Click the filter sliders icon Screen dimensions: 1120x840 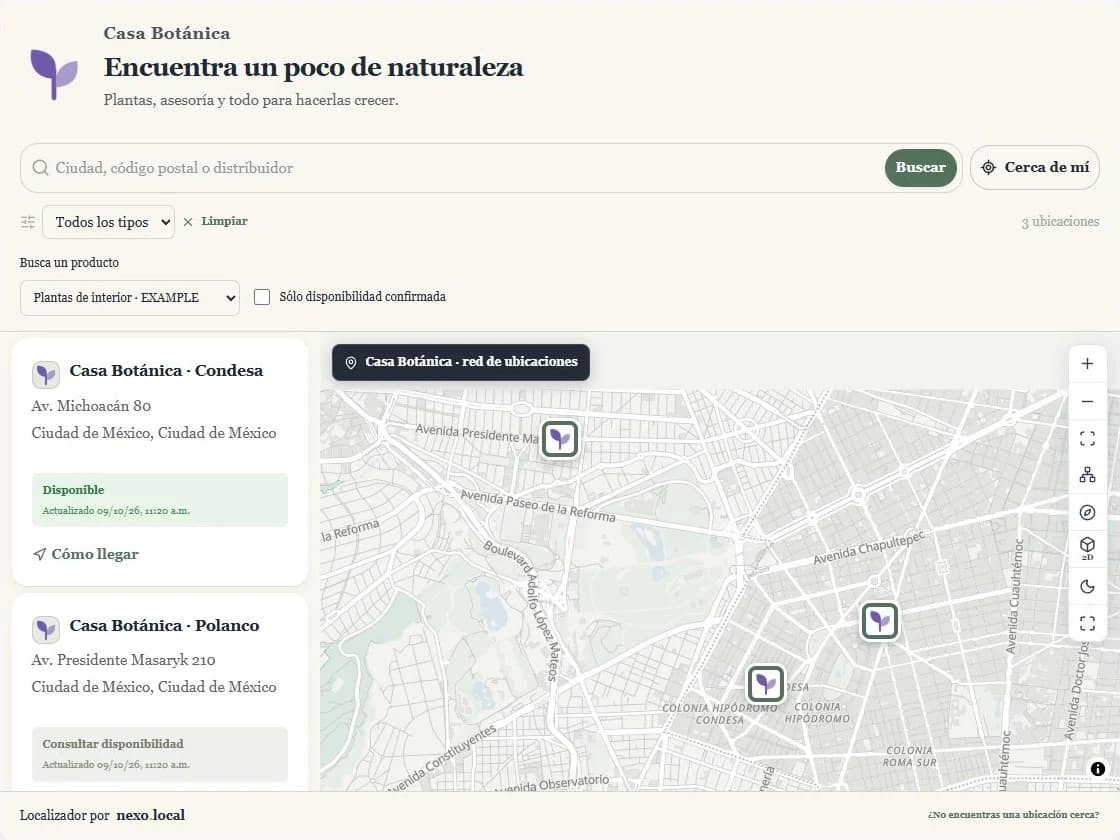coord(28,222)
